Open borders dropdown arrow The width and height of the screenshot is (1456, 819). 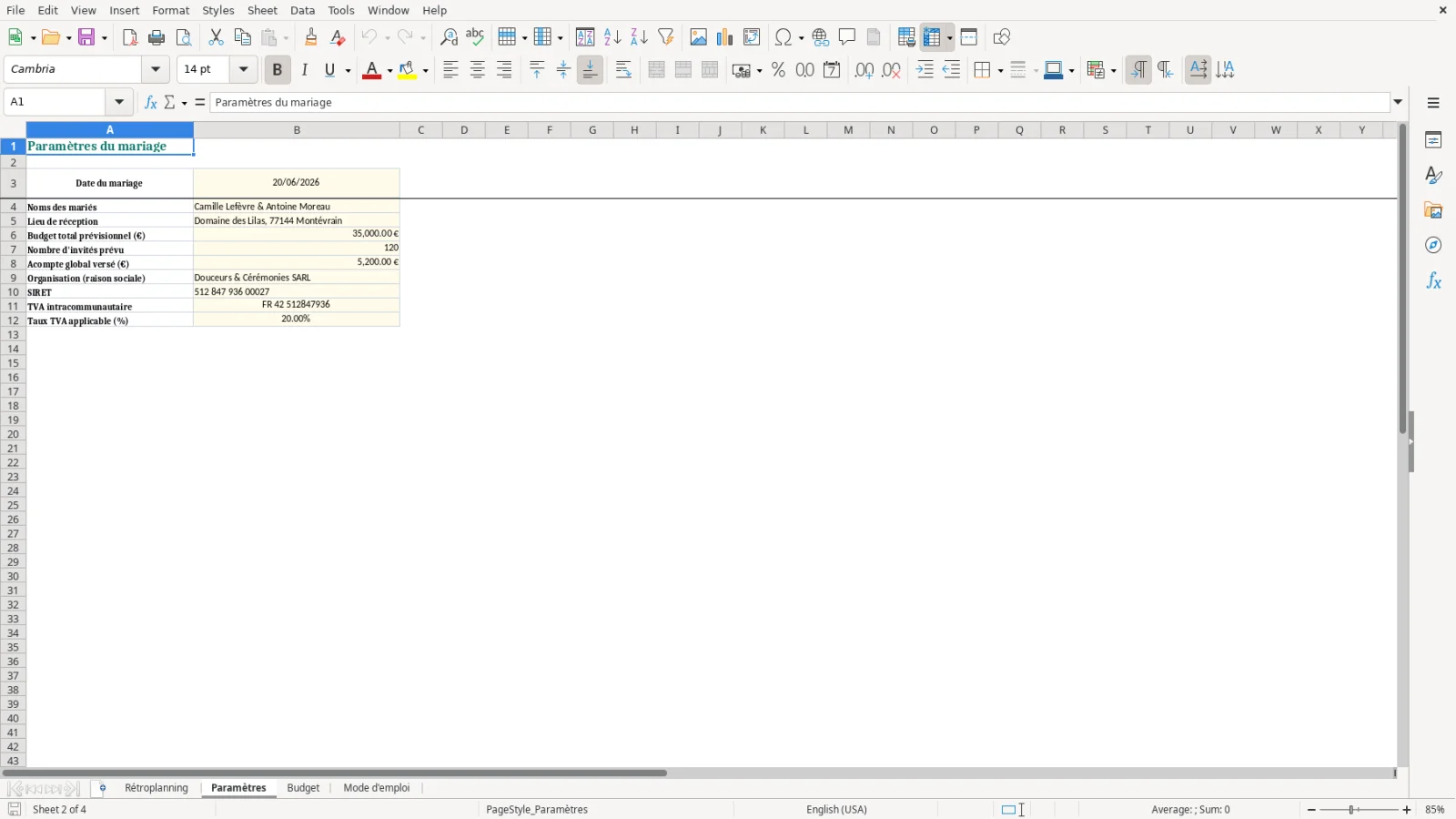[1000, 71]
